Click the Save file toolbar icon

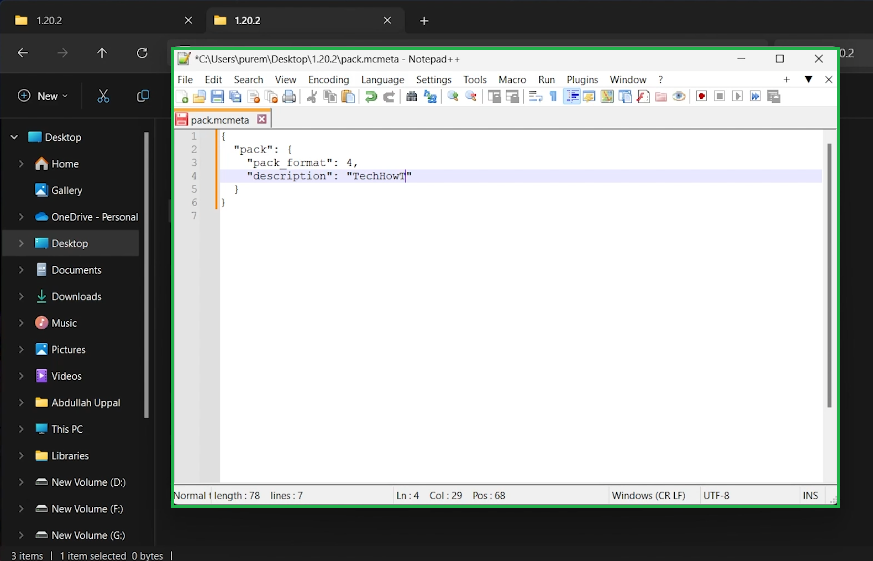217,97
